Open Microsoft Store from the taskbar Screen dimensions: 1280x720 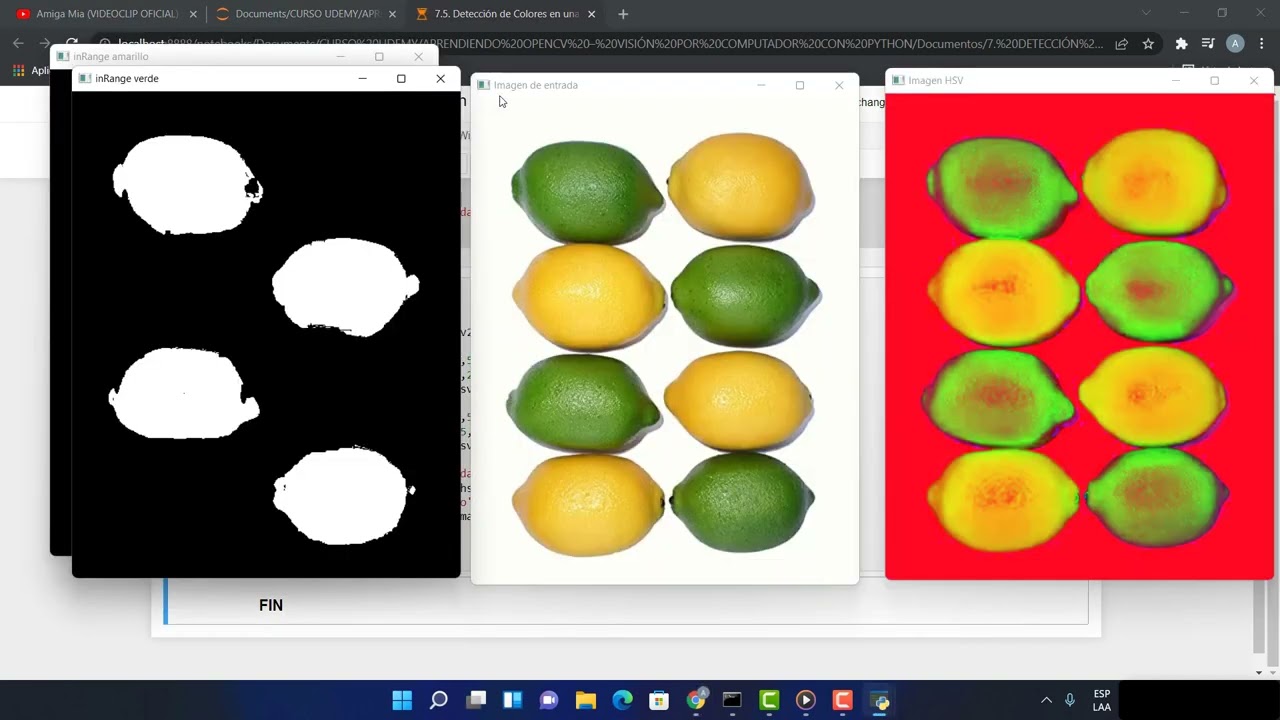click(659, 700)
